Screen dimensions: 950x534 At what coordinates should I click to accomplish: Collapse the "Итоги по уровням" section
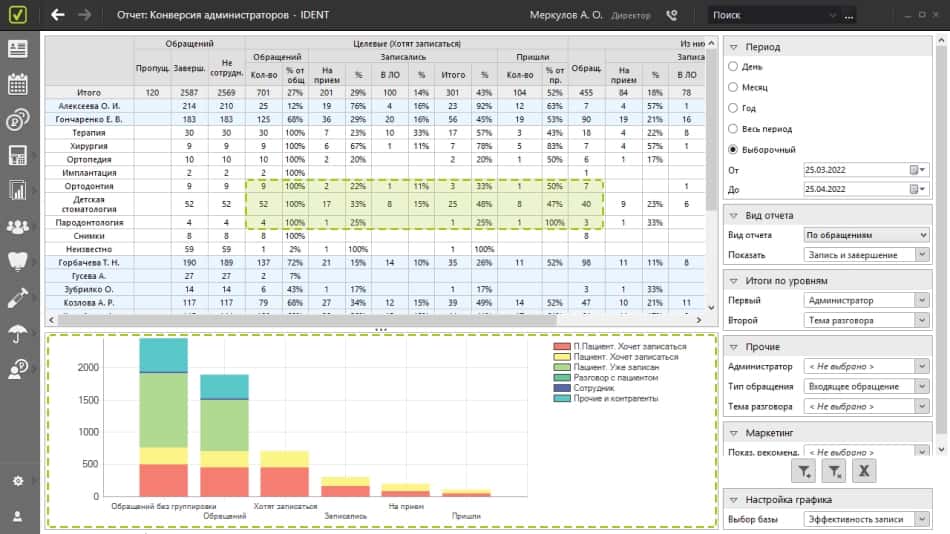point(734,281)
